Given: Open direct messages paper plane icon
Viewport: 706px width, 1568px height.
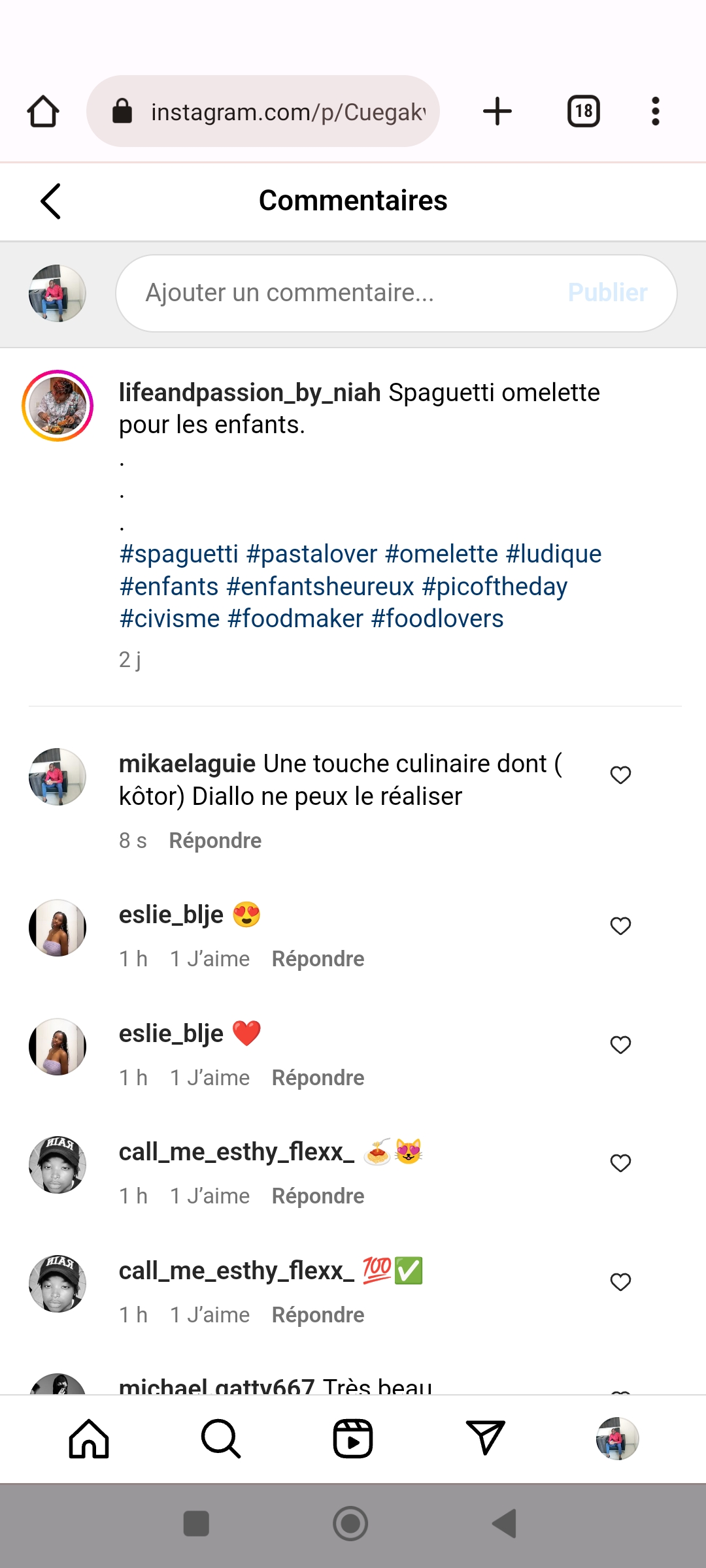Looking at the screenshot, I should coord(485,1439).
